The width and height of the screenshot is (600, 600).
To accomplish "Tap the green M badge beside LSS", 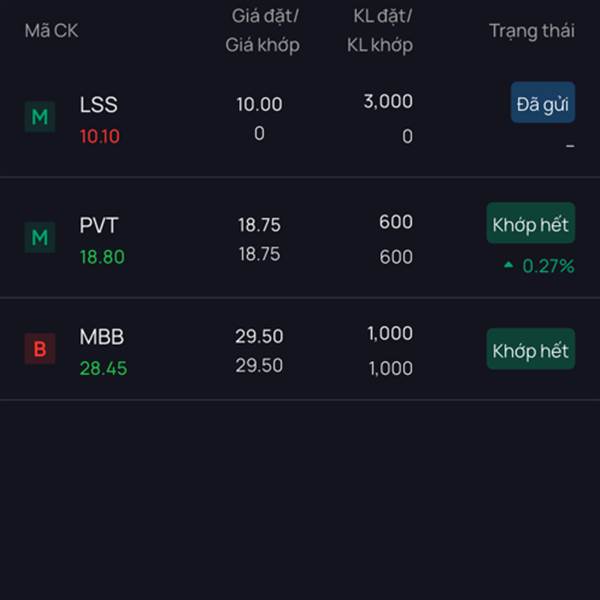I will (x=40, y=117).
